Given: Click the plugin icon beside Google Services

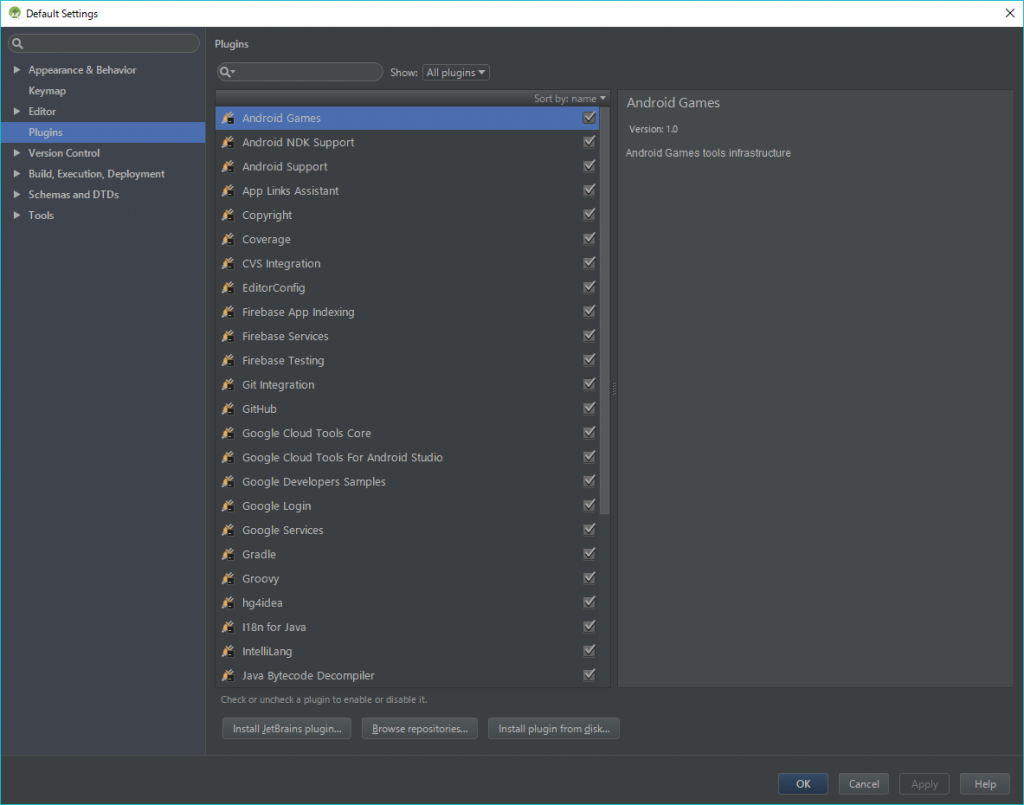Looking at the screenshot, I should point(228,530).
